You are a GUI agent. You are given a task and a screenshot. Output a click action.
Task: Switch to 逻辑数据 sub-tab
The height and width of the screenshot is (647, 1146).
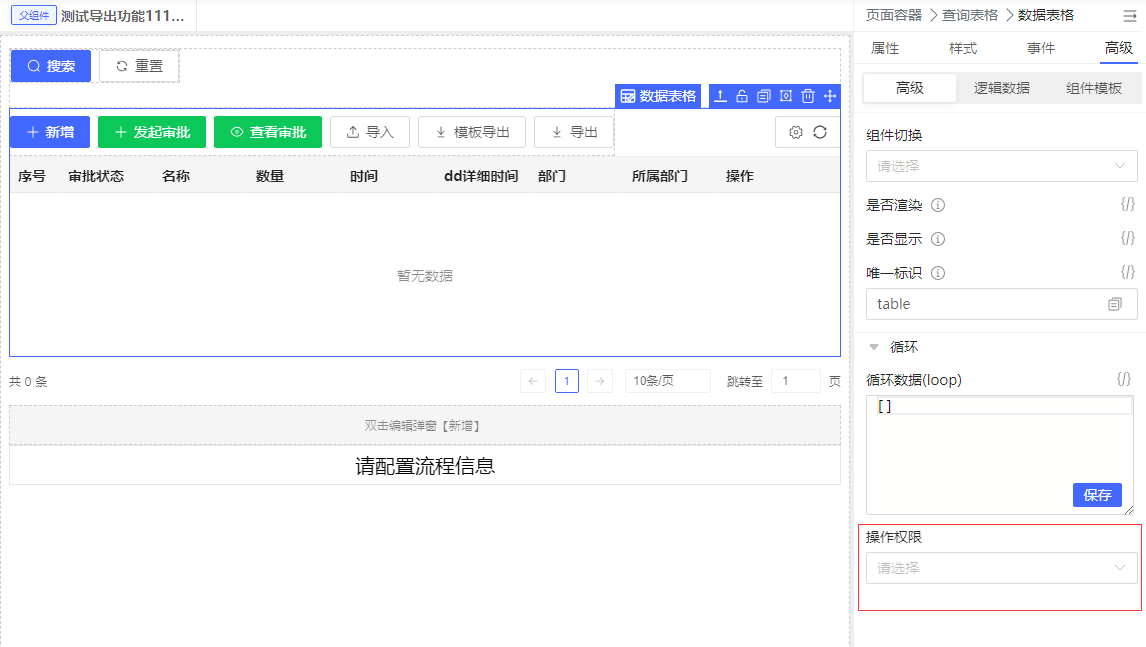tap(1001, 88)
